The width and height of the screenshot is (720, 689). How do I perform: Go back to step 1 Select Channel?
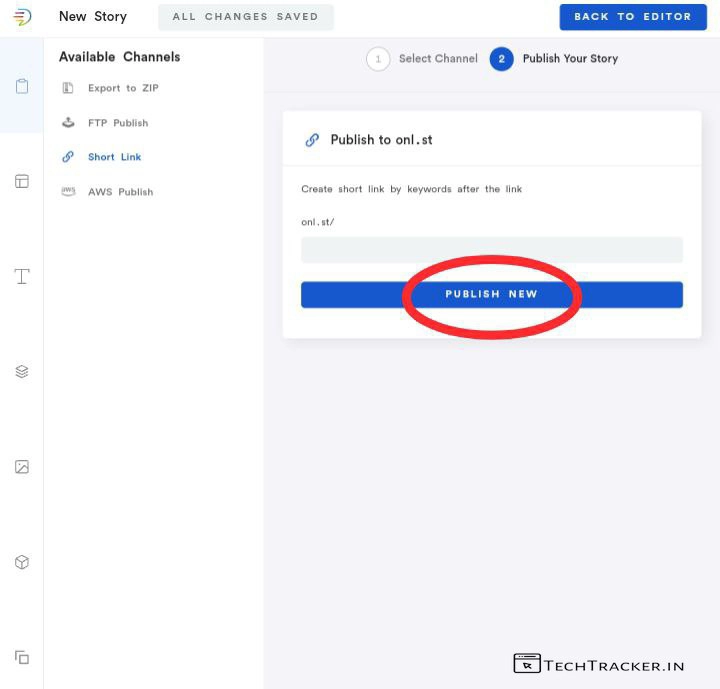424,59
